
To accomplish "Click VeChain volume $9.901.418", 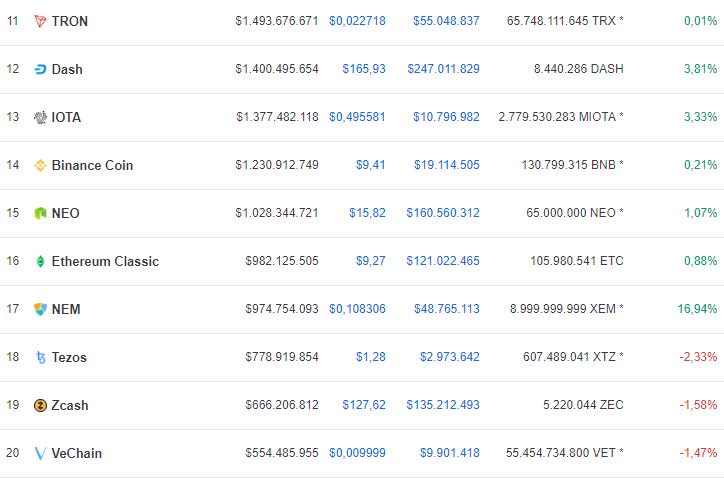I will click(450, 453).
